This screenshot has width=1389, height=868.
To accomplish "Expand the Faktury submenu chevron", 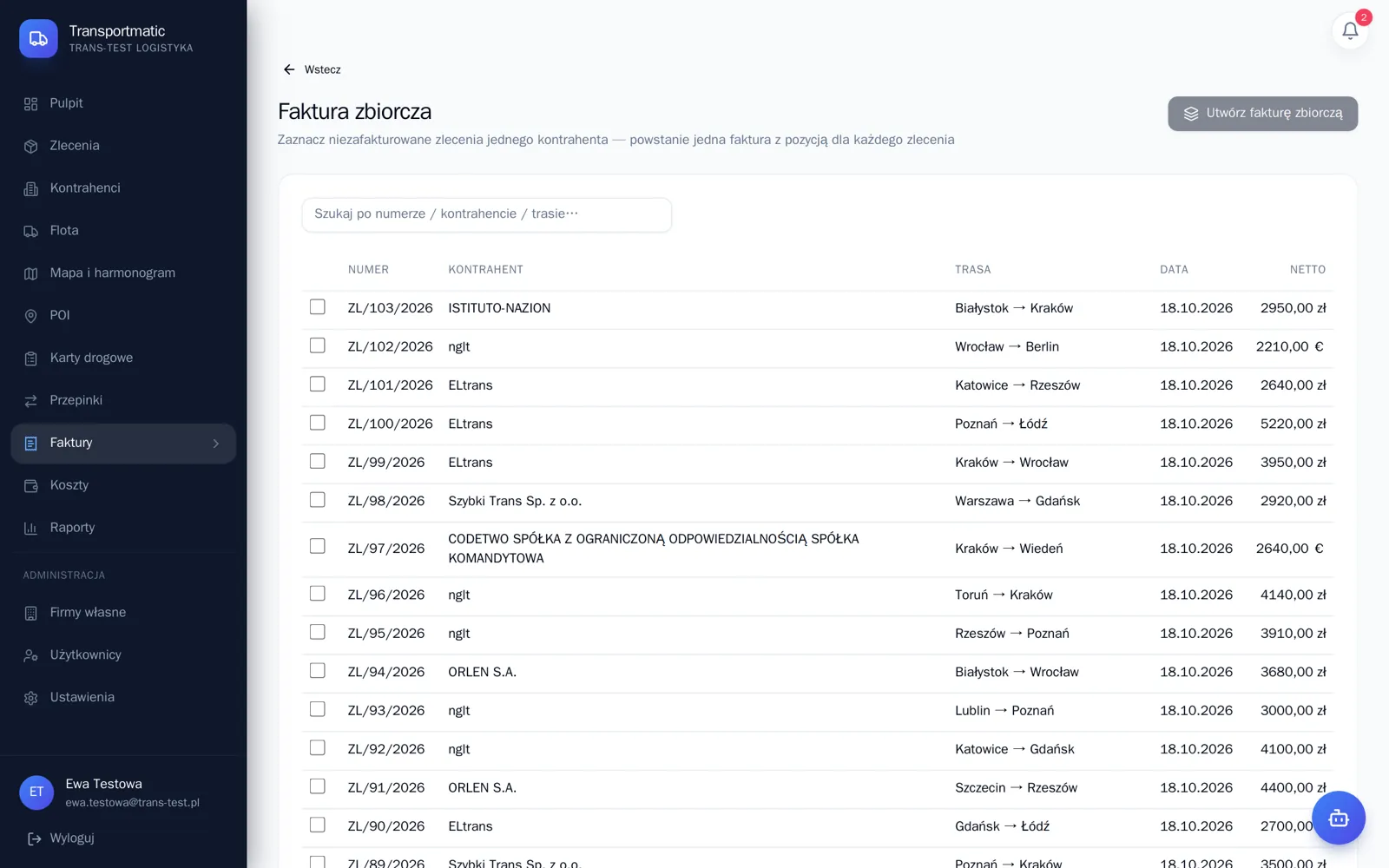I will pyautogui.click(x=216, y=444).
